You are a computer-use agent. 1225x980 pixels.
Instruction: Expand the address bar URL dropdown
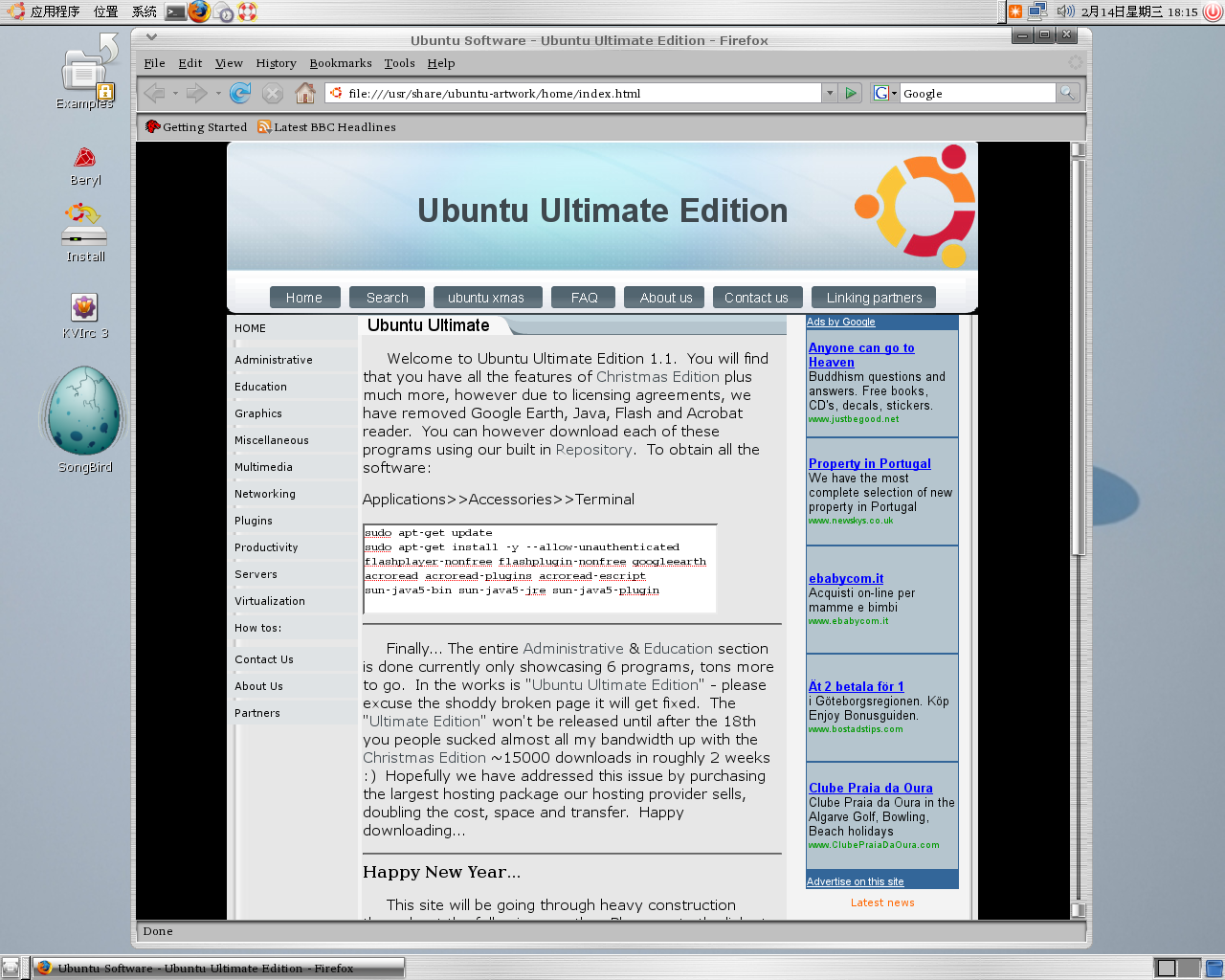click(x=829, y=93)
